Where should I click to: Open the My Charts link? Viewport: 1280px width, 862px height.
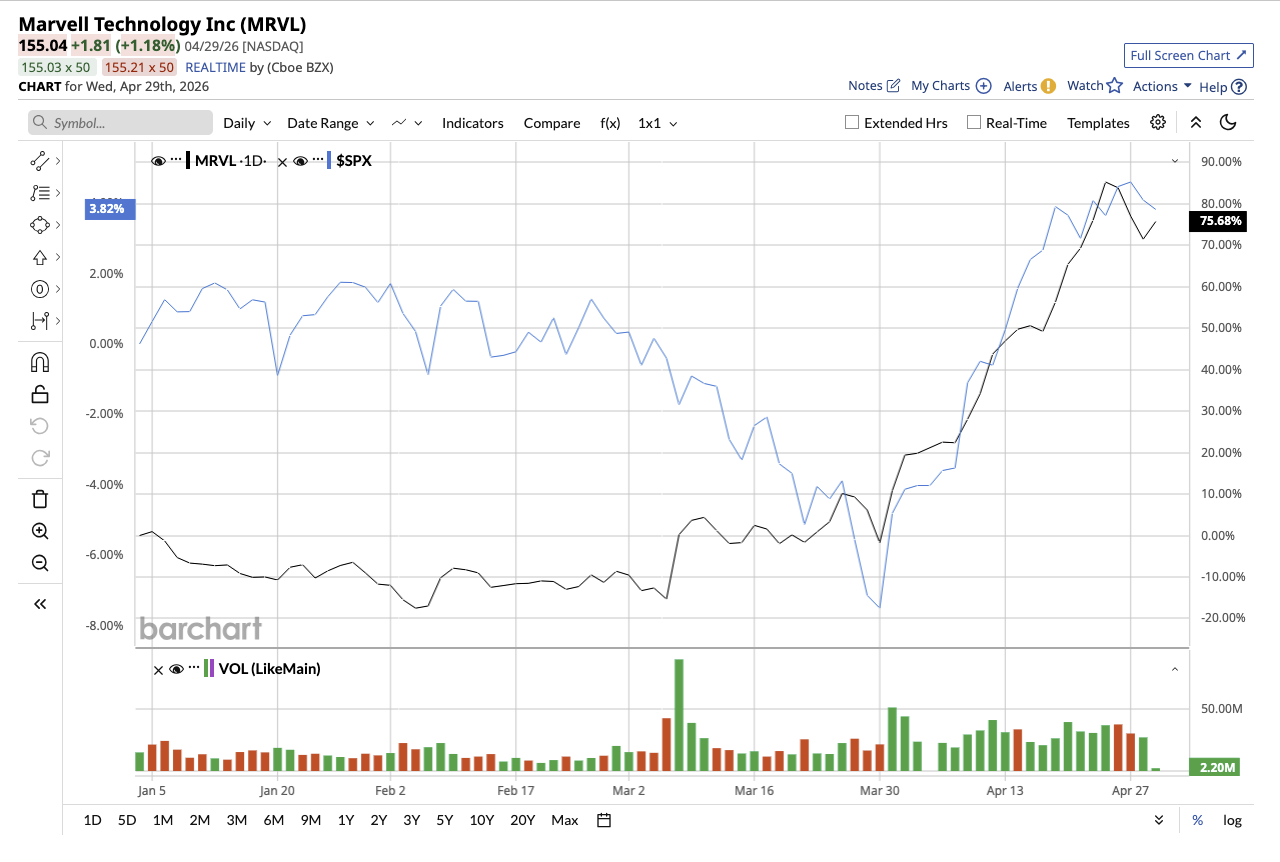tap(950, 86)
